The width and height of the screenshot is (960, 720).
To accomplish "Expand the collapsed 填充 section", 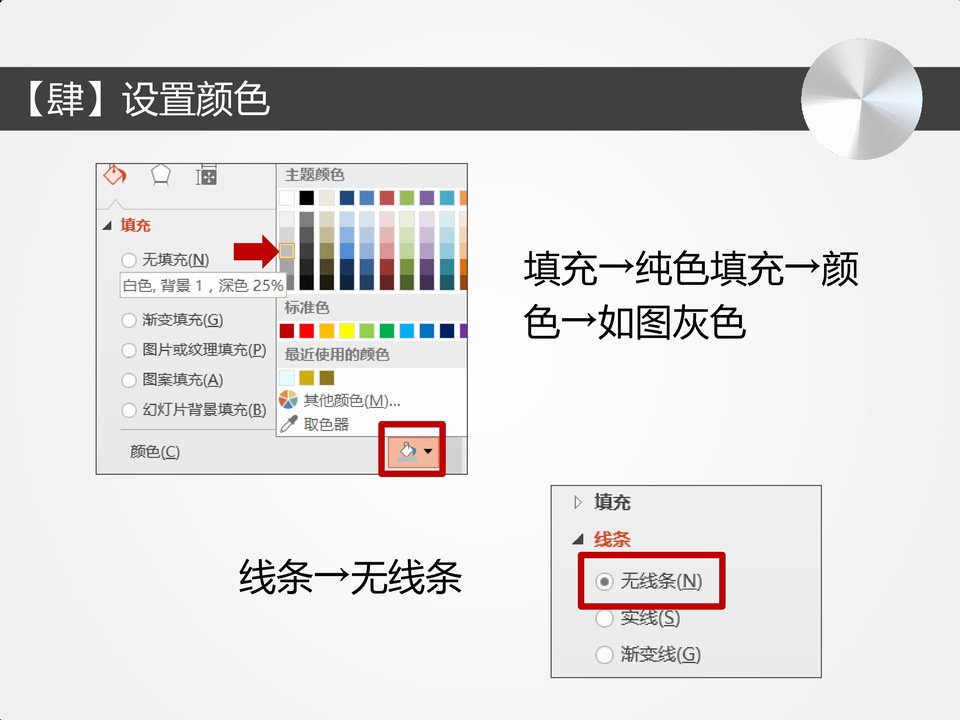I will pyautogui.click(x=577, y=502).
